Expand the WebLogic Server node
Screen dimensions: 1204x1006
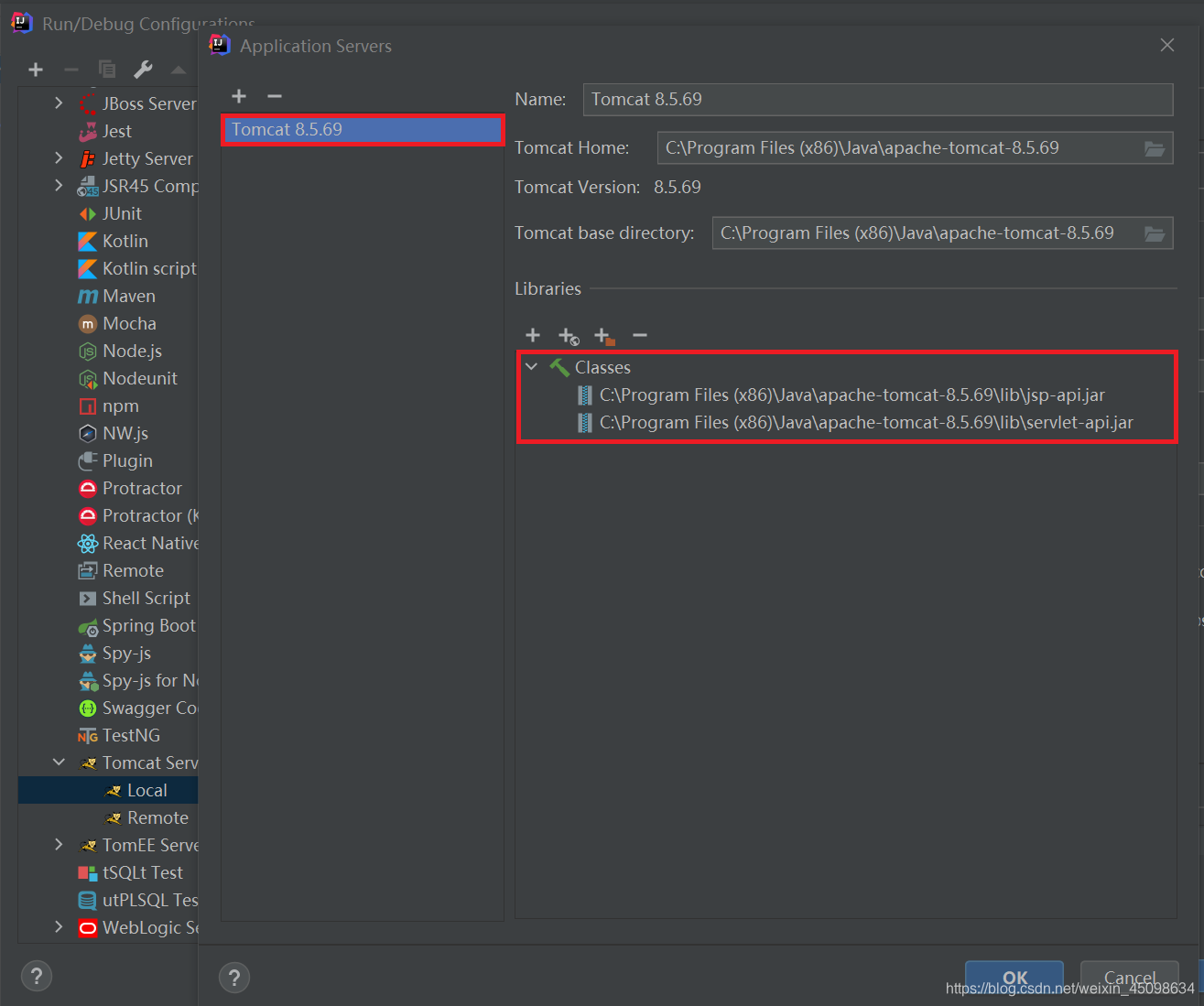point(59,927)
